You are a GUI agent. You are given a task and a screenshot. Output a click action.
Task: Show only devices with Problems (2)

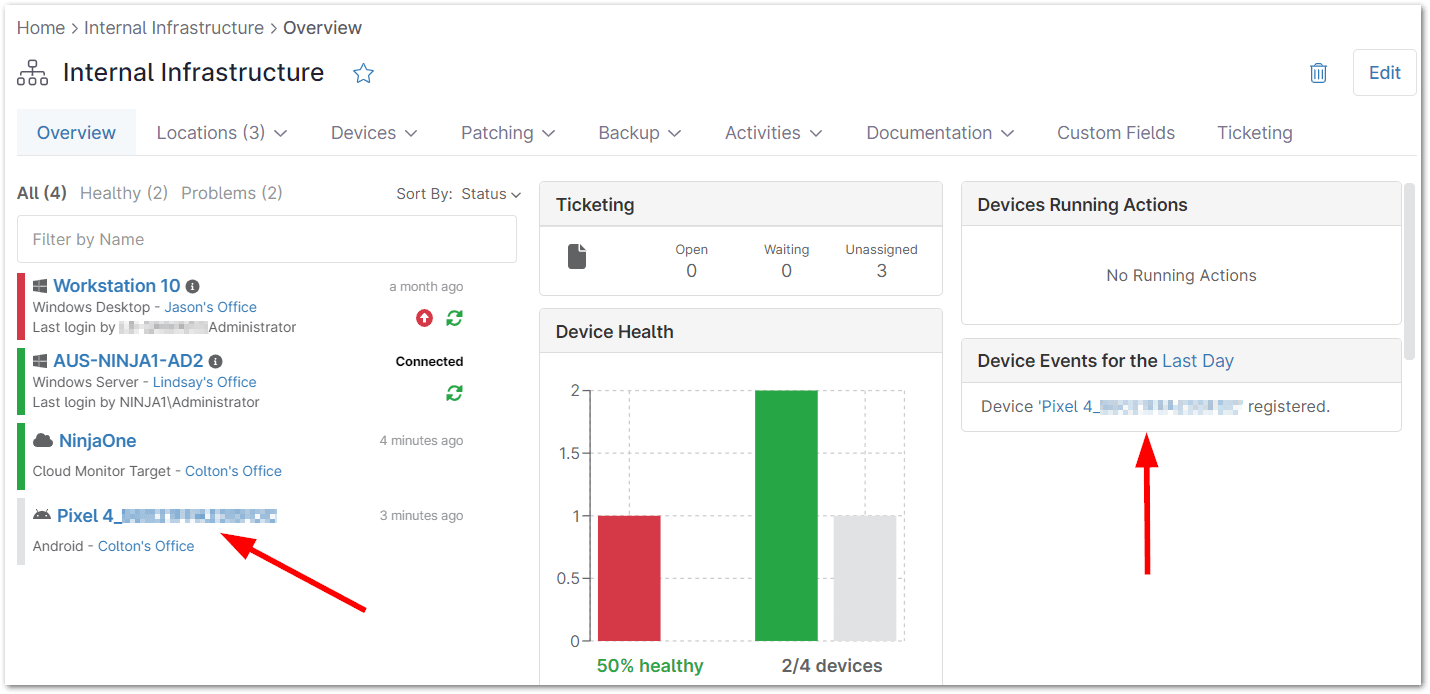231,192
